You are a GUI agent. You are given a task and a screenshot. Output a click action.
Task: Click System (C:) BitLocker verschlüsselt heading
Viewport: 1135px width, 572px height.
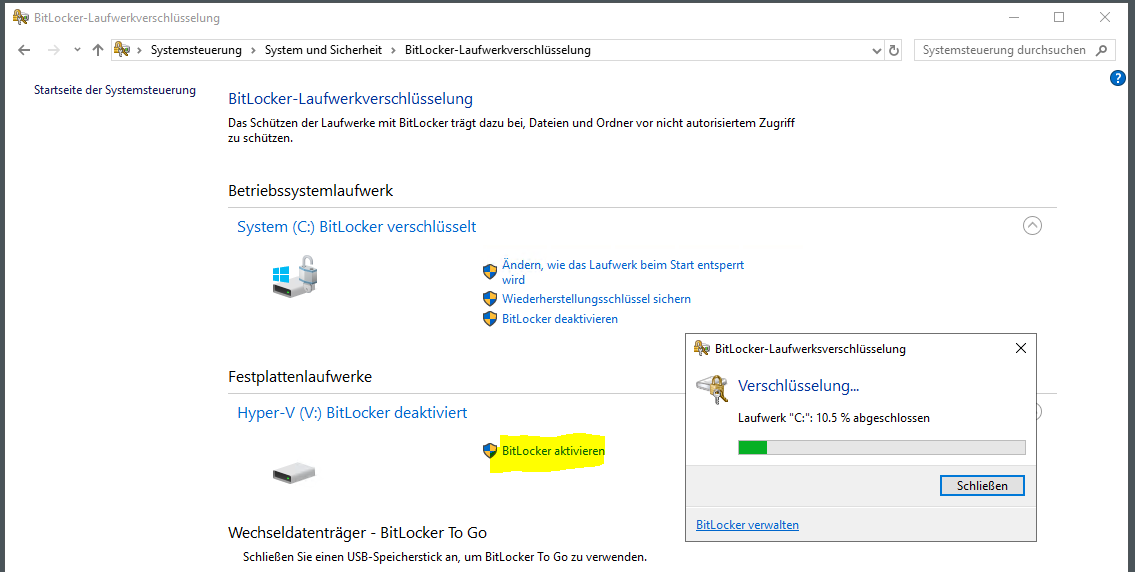click(357, 227)
